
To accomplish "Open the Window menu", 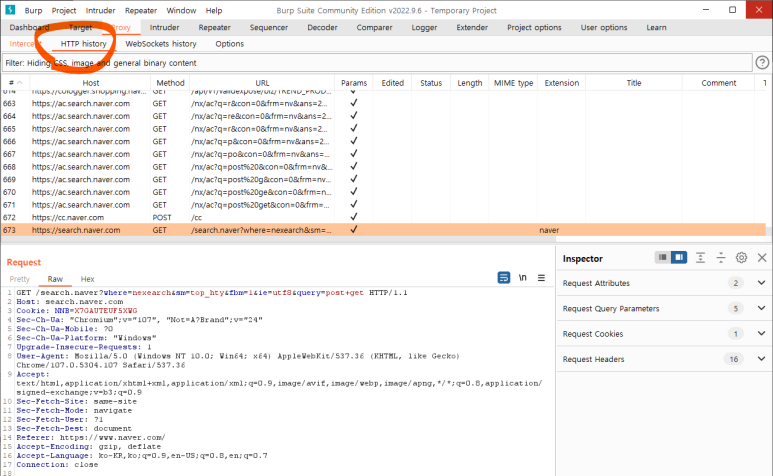I will tap(181, 10).
